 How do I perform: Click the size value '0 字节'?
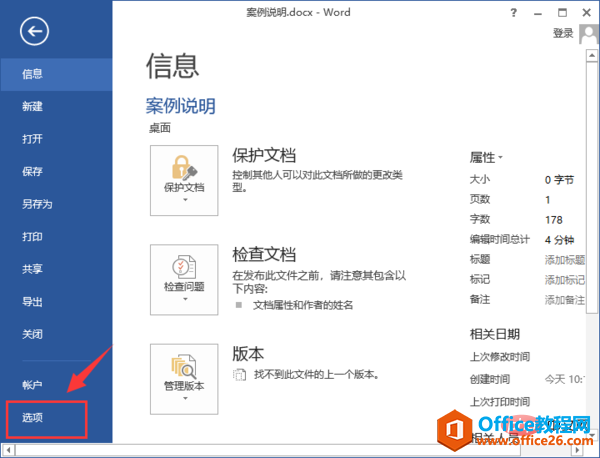click(559, 180)
